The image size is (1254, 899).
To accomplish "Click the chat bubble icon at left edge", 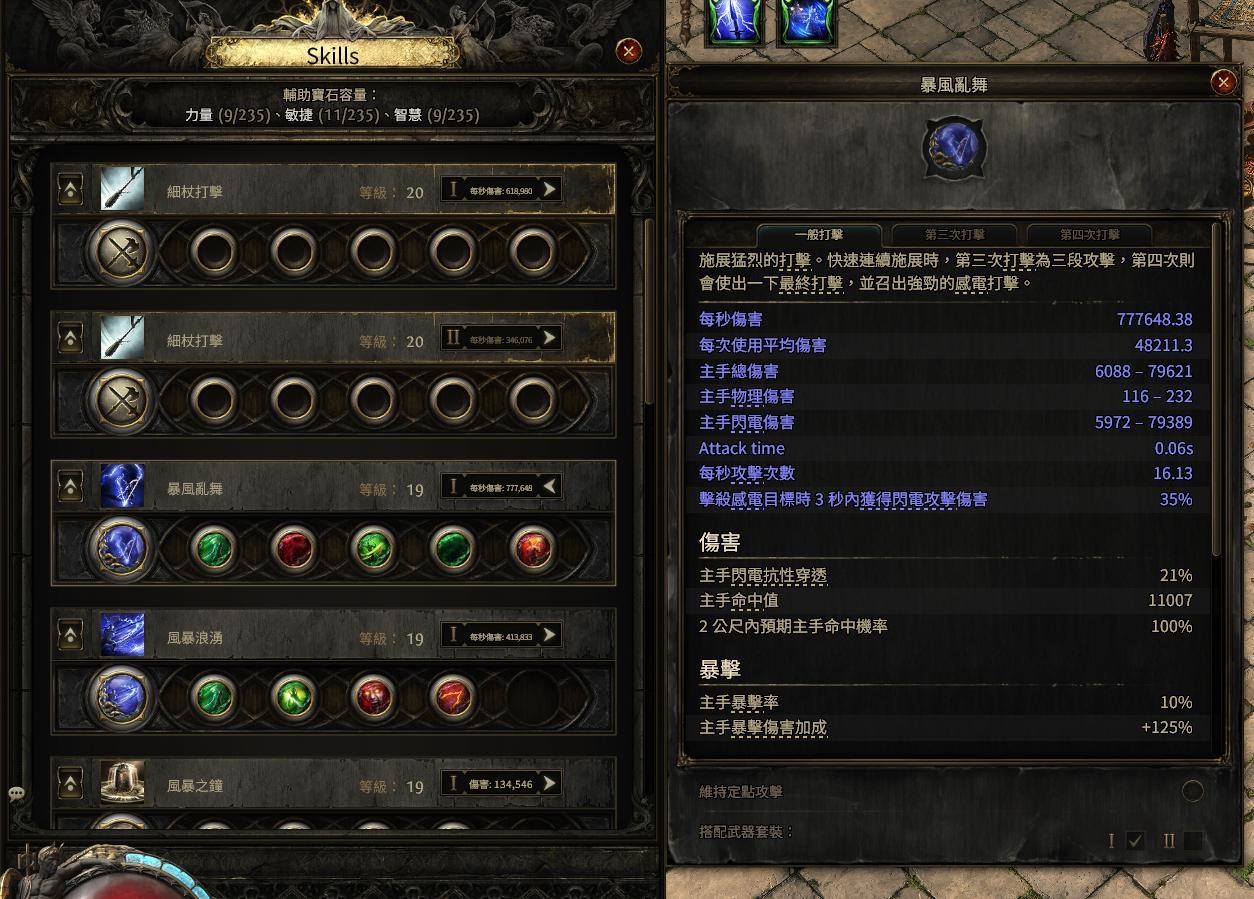I will pos(16,794).
